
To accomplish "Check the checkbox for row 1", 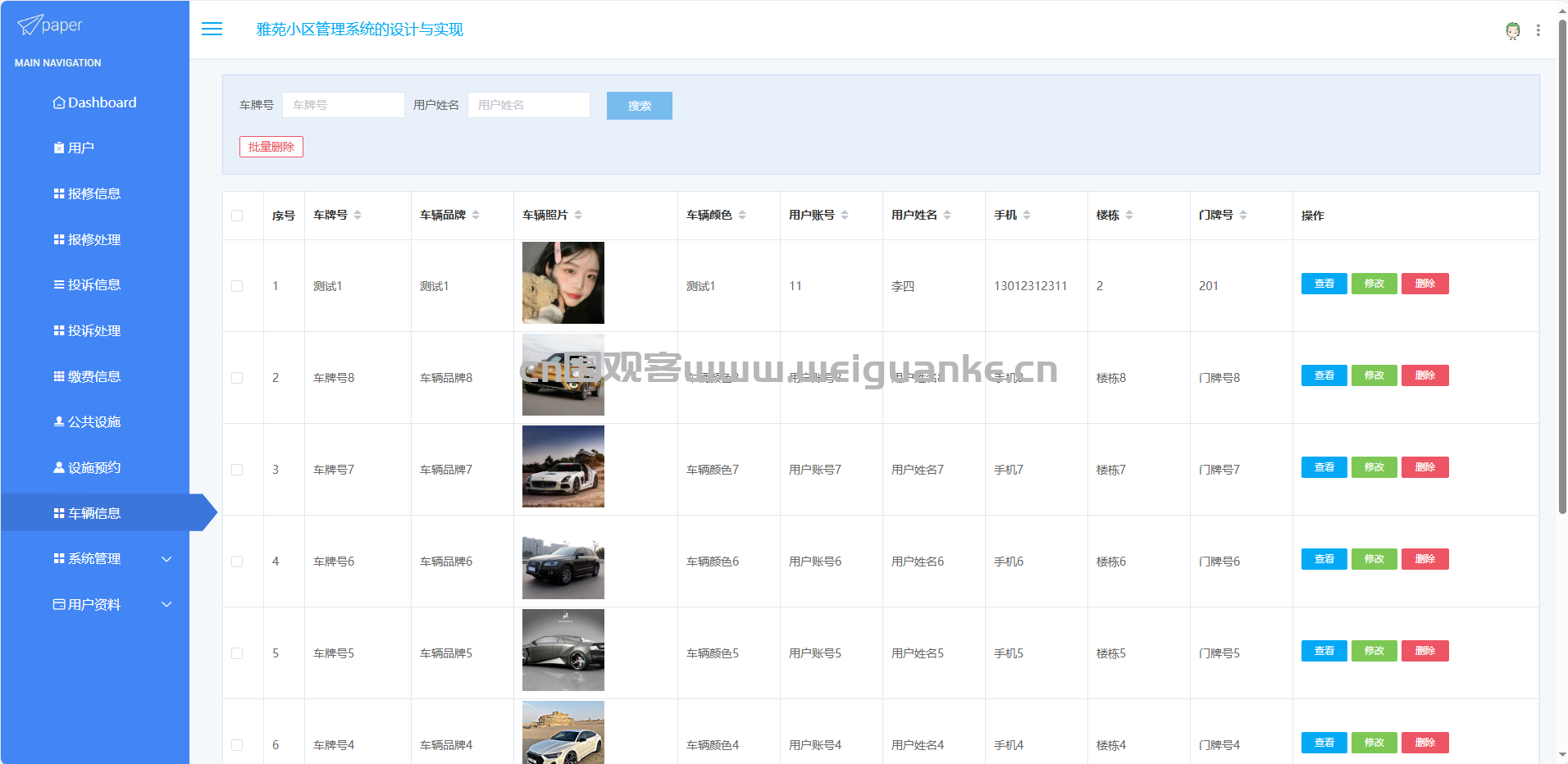I will 237,286.
